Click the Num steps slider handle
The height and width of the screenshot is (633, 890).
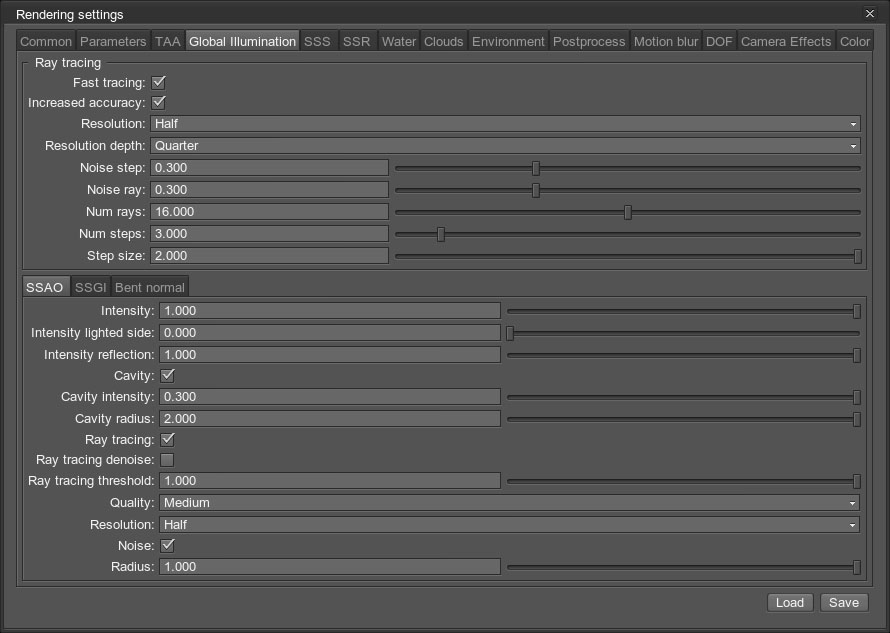(441, 234)
